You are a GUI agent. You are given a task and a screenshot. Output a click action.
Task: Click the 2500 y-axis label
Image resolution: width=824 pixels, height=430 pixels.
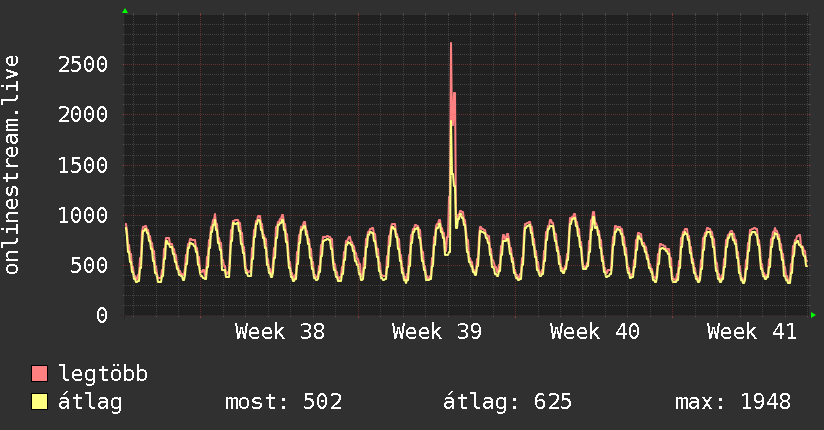tap(83, 65)
